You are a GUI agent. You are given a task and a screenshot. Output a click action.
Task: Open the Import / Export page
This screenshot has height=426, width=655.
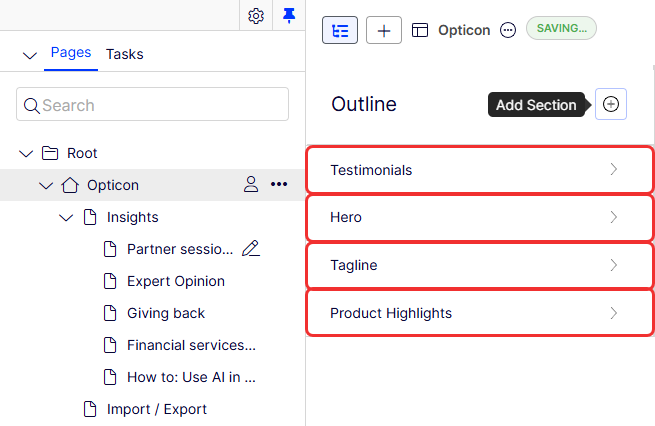[157, 409]
